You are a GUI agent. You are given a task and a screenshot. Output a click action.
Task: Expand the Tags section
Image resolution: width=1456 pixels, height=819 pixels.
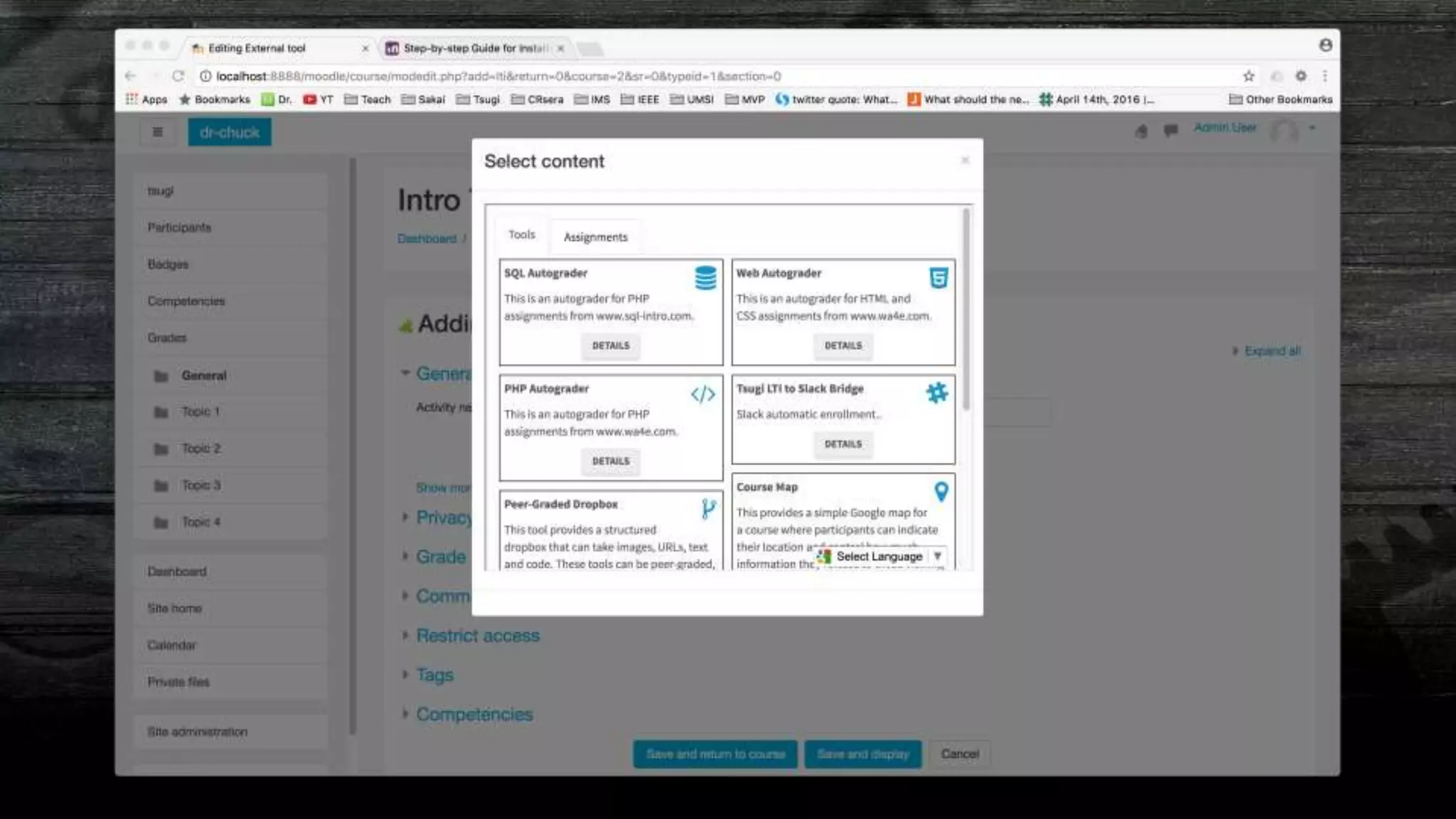[434, 675]
